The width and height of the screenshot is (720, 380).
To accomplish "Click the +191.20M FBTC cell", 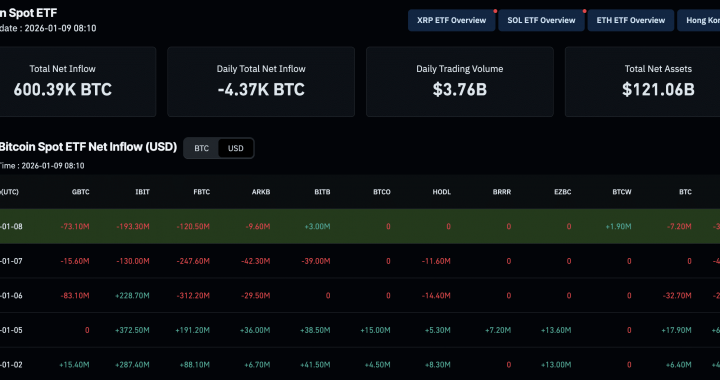I will (x=193, y=330).
